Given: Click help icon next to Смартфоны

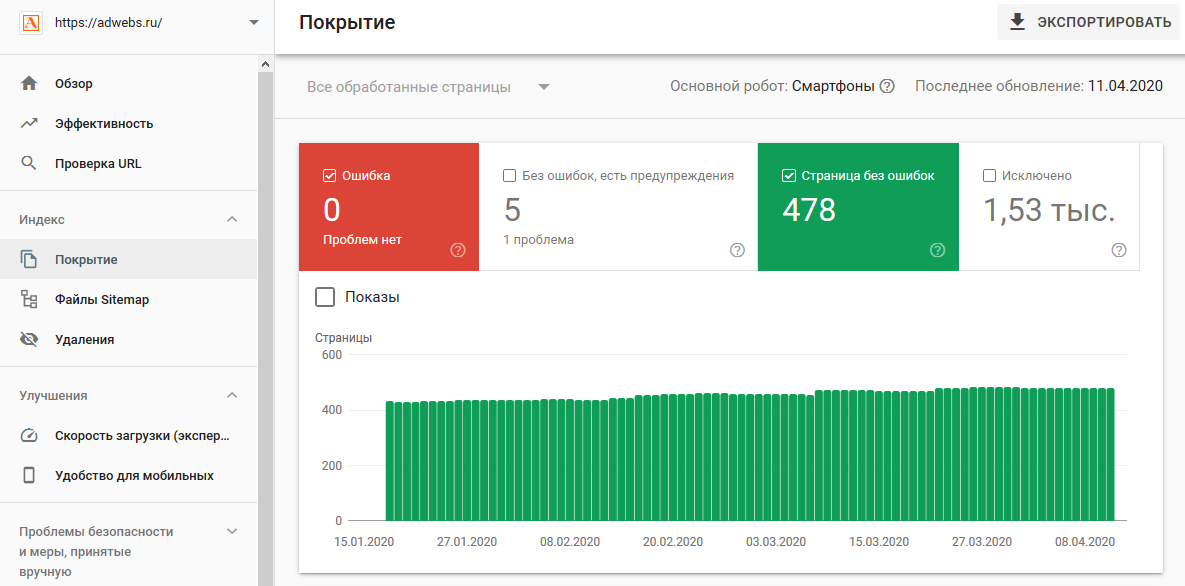Looking at the screenshot, I should (886, 87).
